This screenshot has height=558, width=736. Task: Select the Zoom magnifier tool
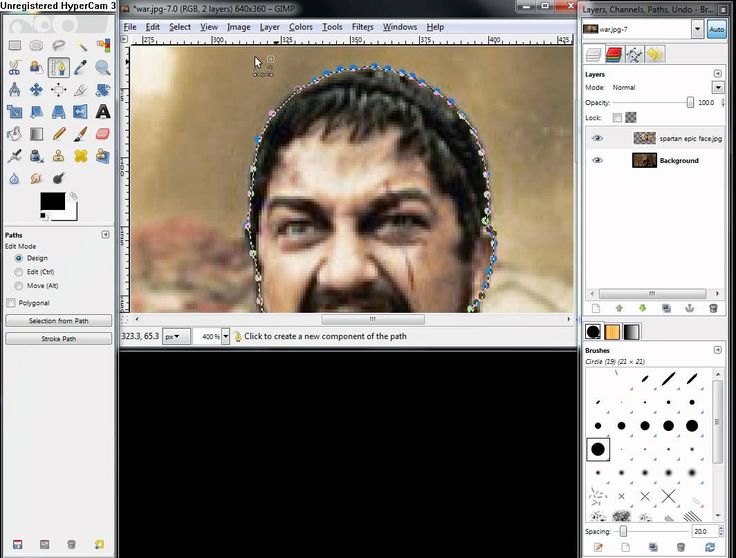coord(103,68)
